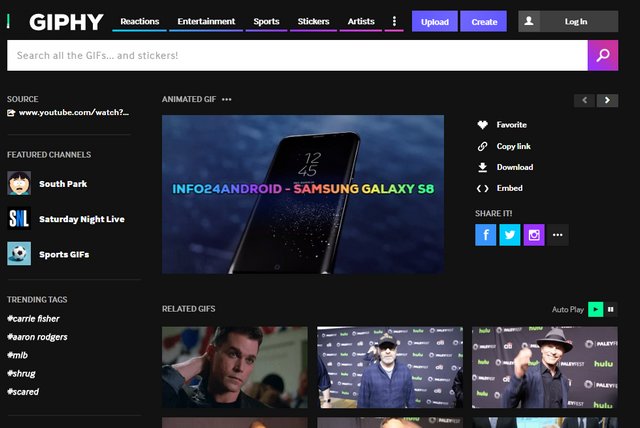Open the Reactions category
This screenshot has width=640, height=428.
(140, 21)
